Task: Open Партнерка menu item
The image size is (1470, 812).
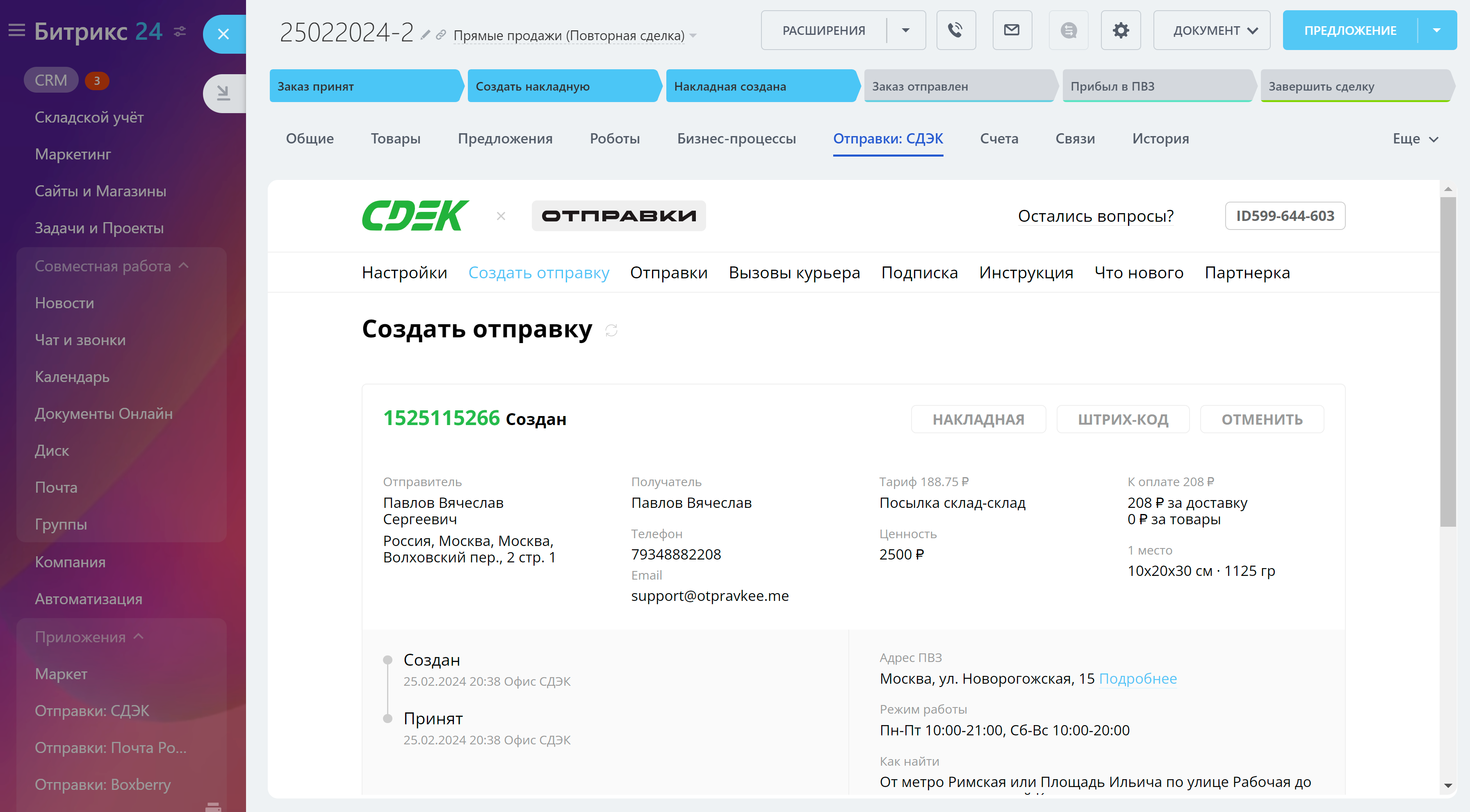Action: [1247, 273]
